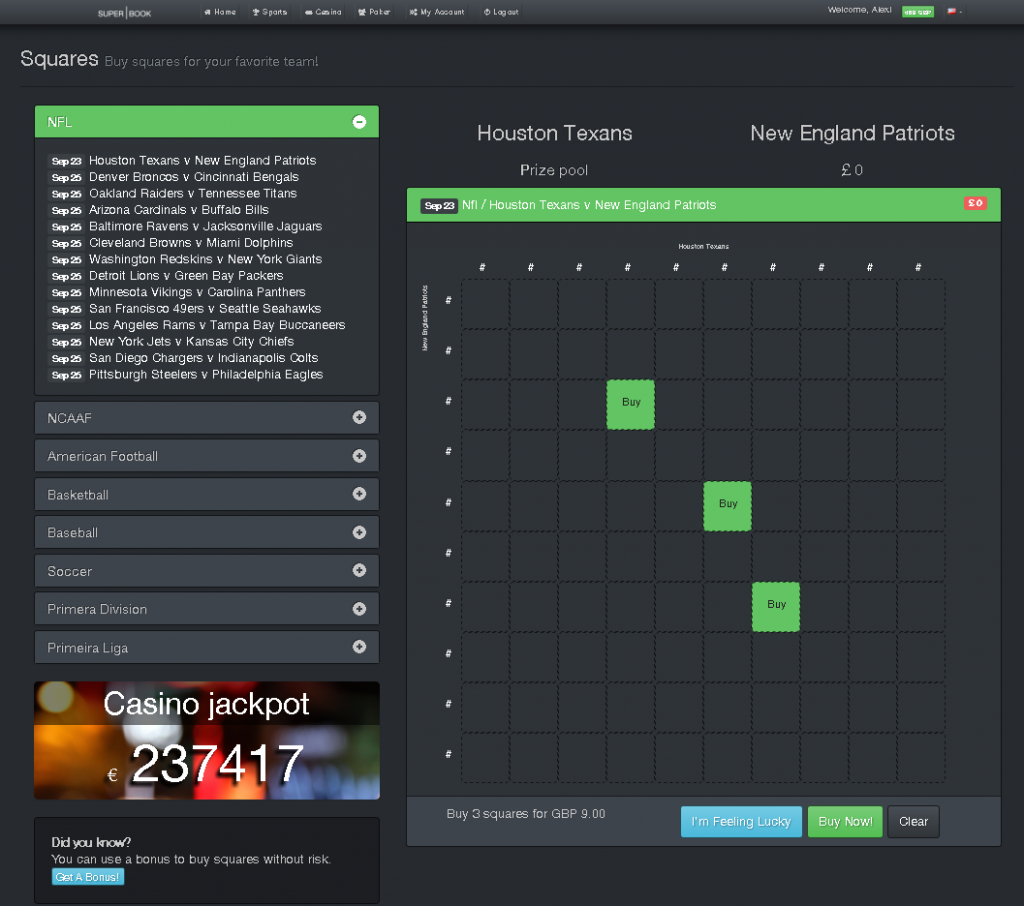The image size is (1024, 906).
Task: Click the minus icon to collapse NFL
Action: pos(359,121)
